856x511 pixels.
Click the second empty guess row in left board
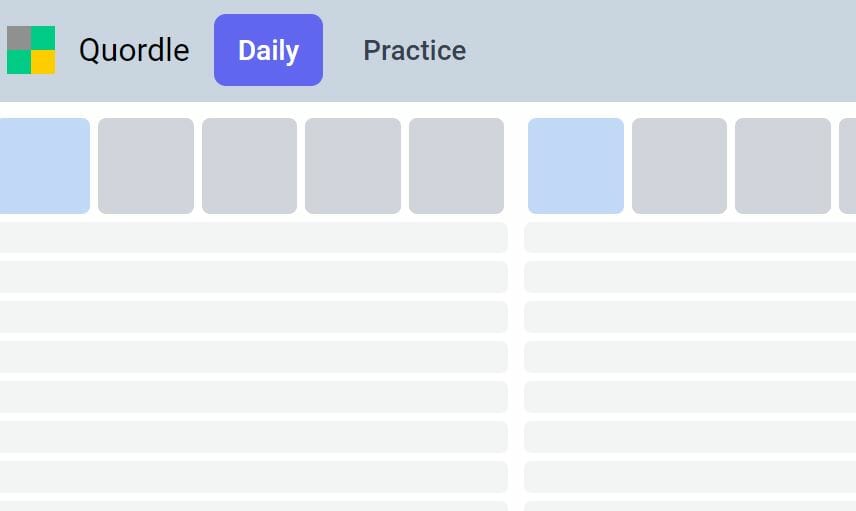254,277
